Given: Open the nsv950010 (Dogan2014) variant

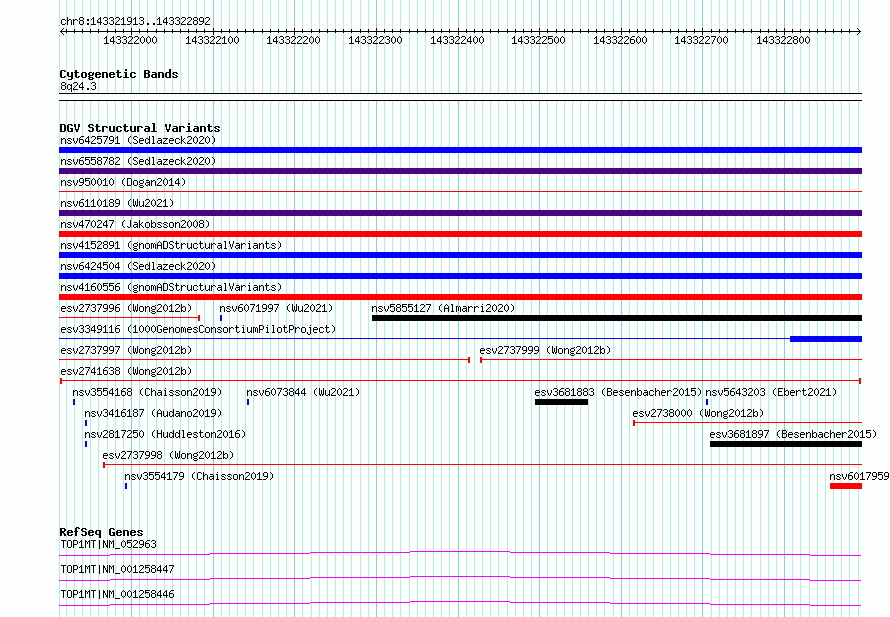Looking at the screenshot, I should (123, 182).
